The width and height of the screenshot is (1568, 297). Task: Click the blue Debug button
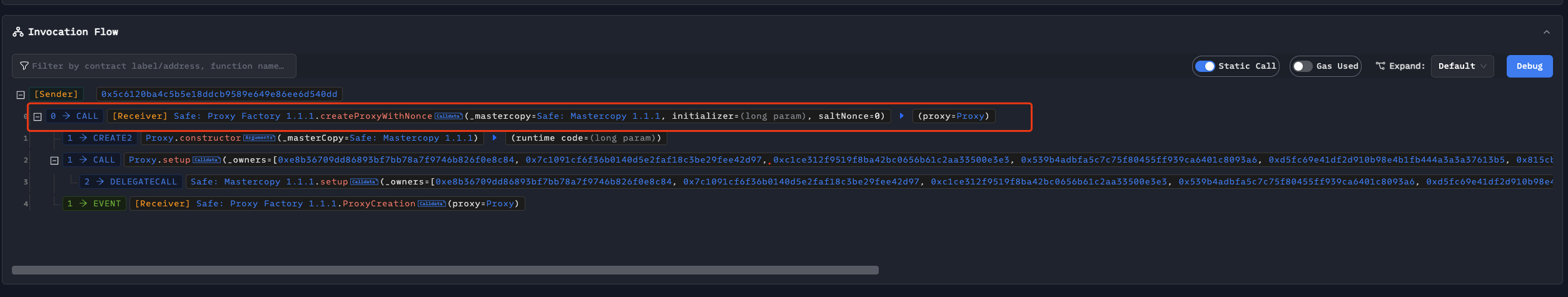pos(1529,66)
